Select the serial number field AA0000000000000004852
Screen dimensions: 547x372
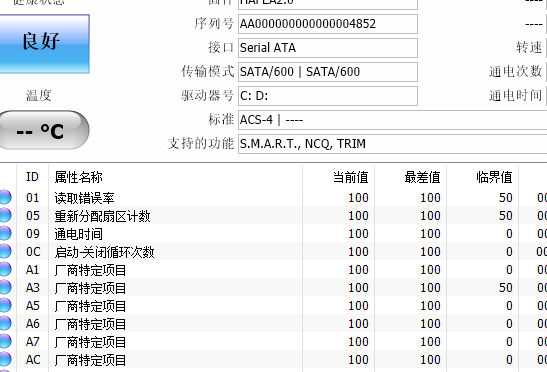[328, 24]
